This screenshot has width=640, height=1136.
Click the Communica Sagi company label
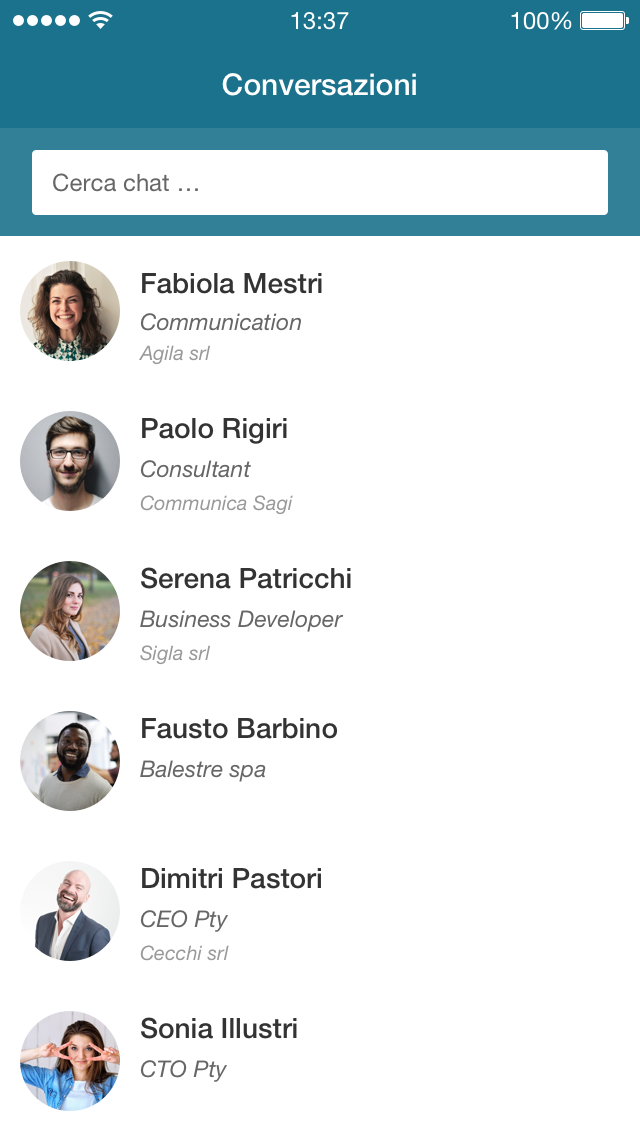216,503
